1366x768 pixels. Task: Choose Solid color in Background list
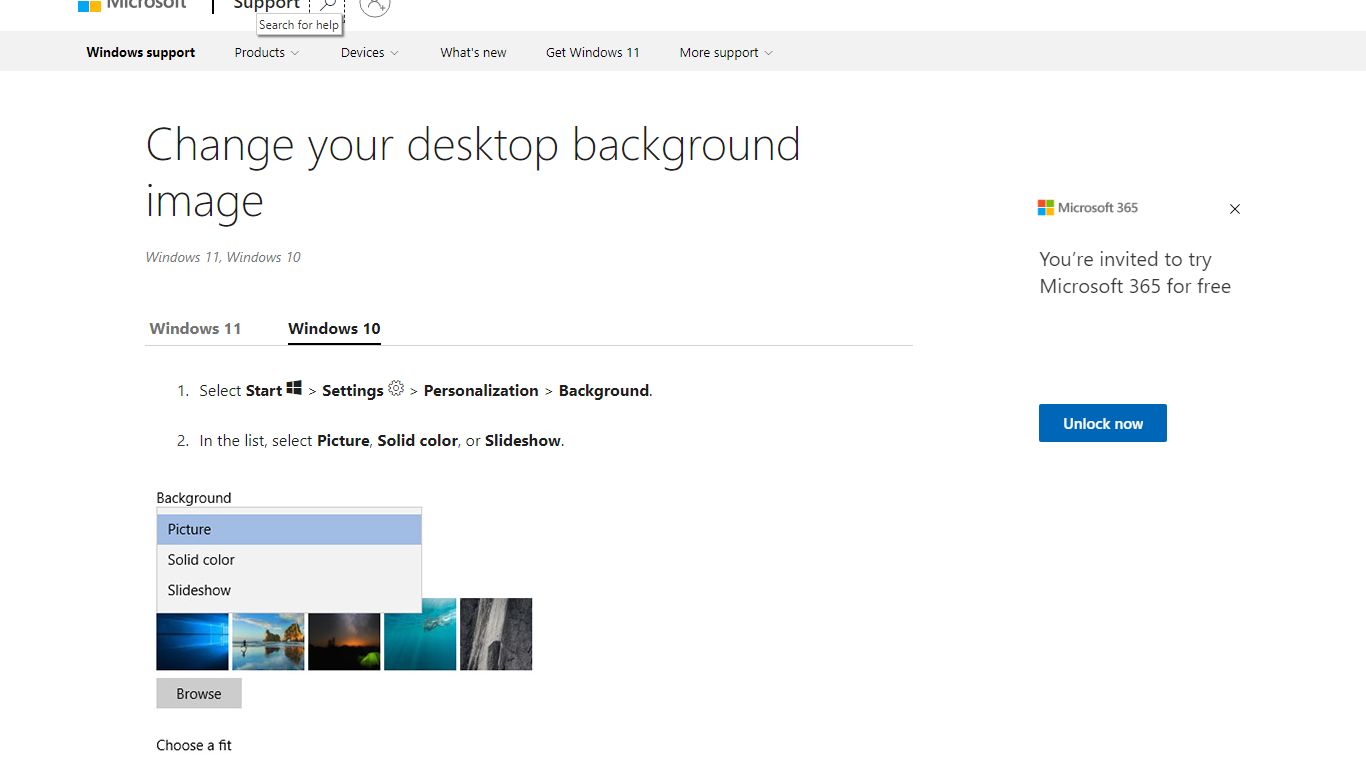(289, 560)
